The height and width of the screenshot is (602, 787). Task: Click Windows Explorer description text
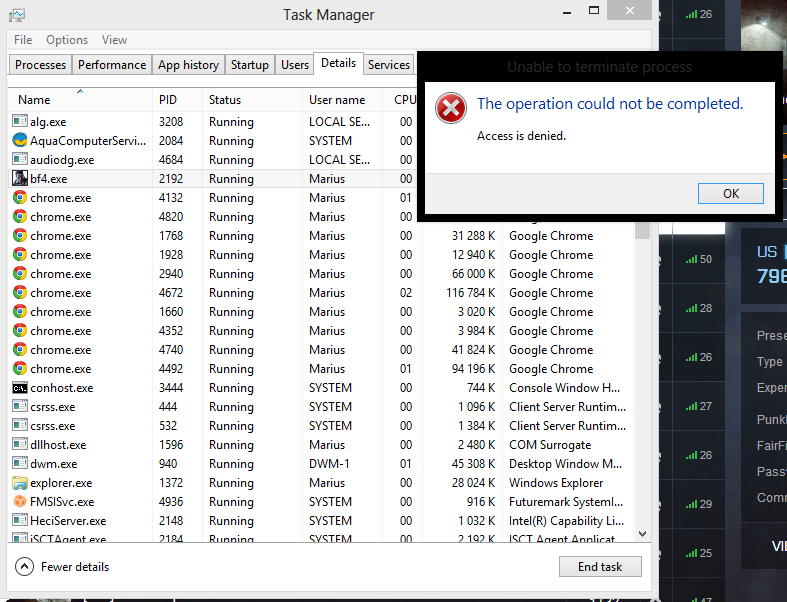556,483
